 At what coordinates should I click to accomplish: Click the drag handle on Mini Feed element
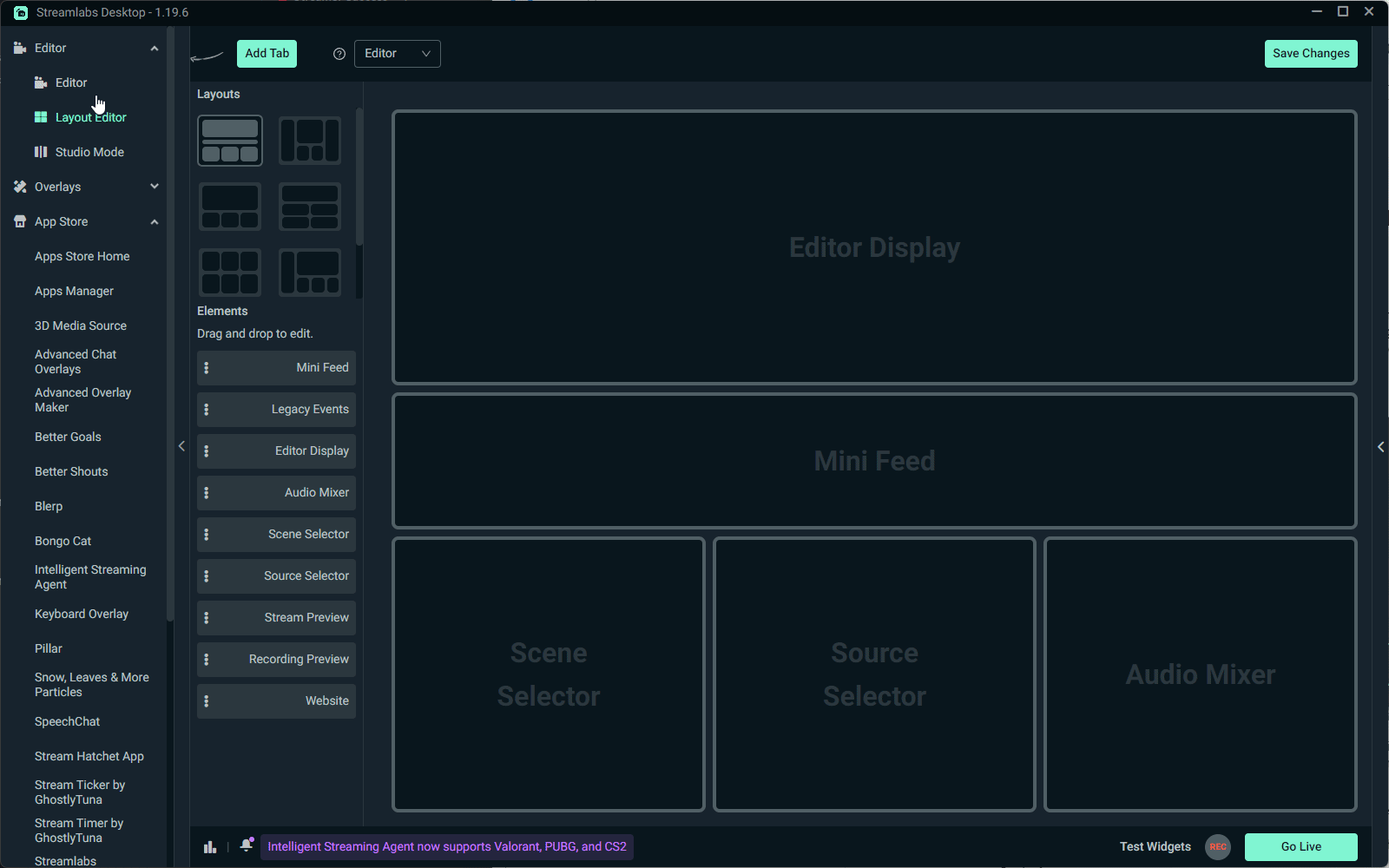click(207, 368)
